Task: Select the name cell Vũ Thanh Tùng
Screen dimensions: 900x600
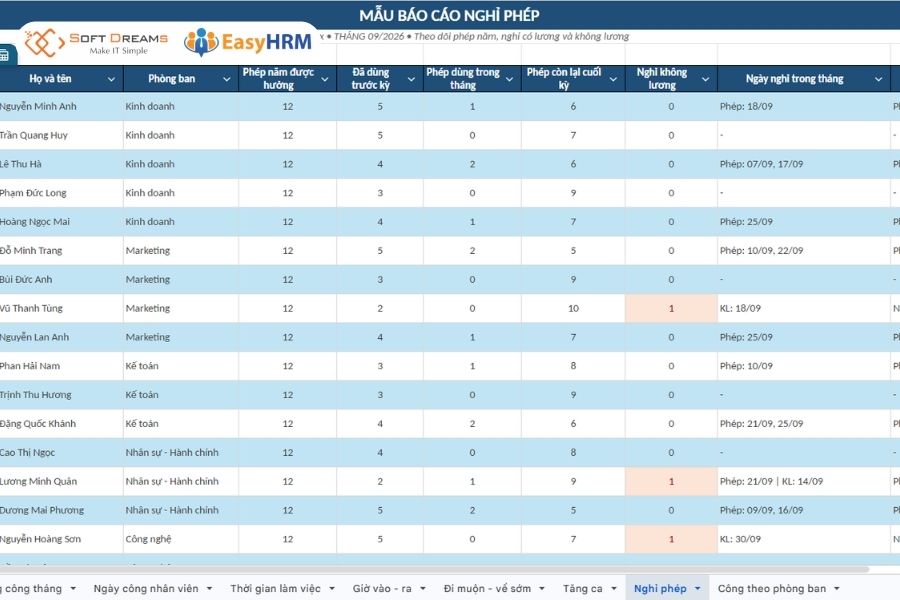Action: coord(61,308)
